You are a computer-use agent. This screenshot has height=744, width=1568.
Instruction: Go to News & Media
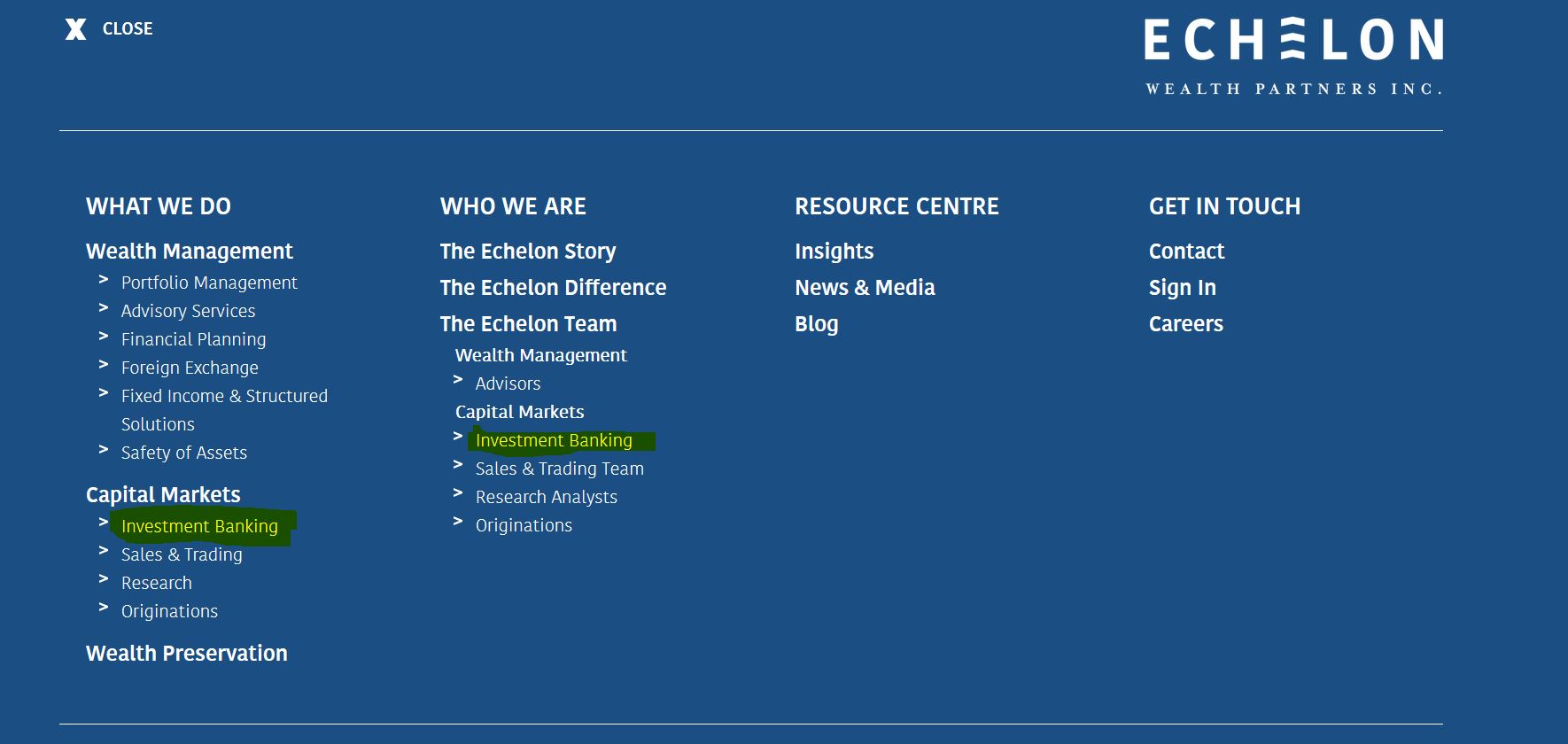coord(865,288)
